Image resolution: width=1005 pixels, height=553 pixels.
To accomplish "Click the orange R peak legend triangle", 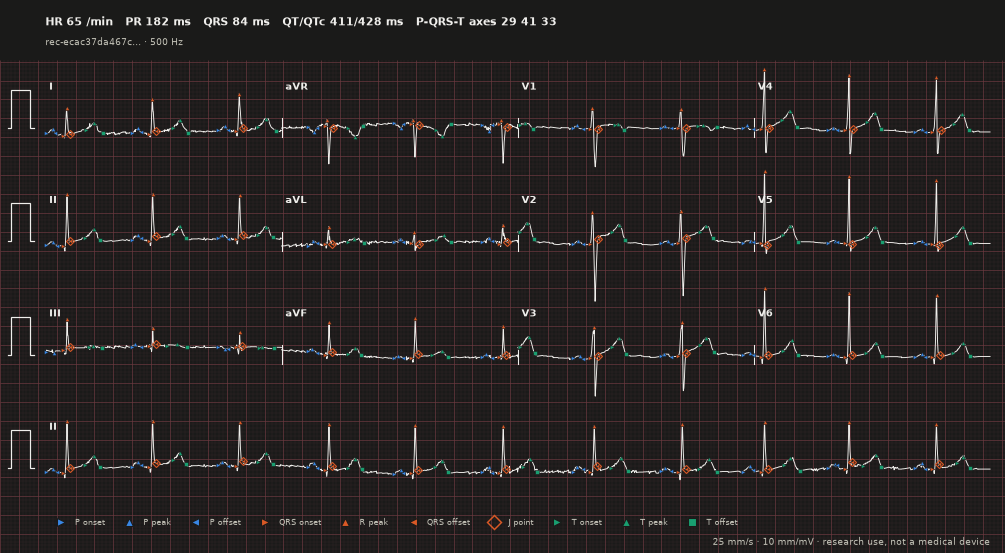I will point(345,522).
